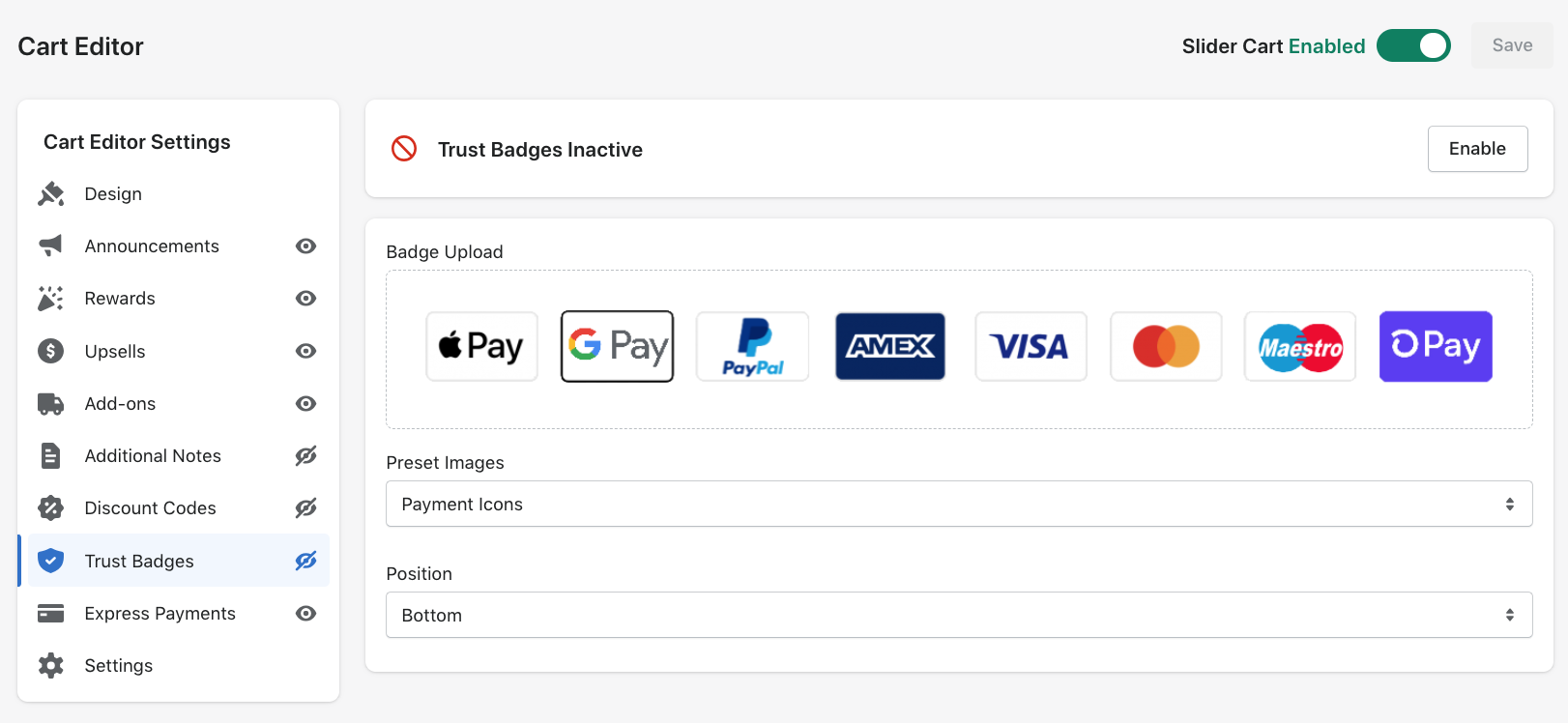
Task: Click the Cart Editor page title
Action: point(80,46)
